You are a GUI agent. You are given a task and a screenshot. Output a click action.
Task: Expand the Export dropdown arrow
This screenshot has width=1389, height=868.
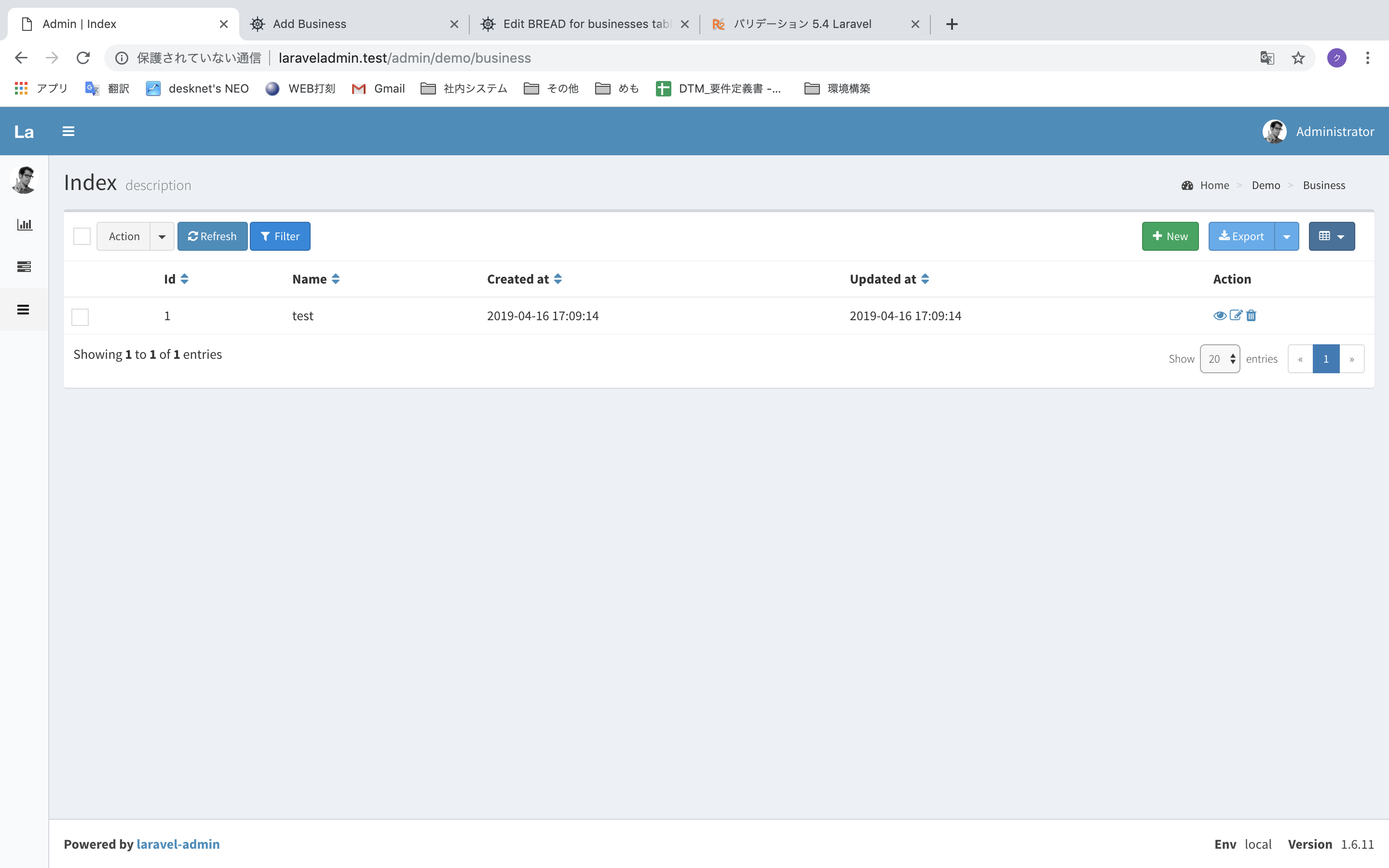pos(1286,236)
